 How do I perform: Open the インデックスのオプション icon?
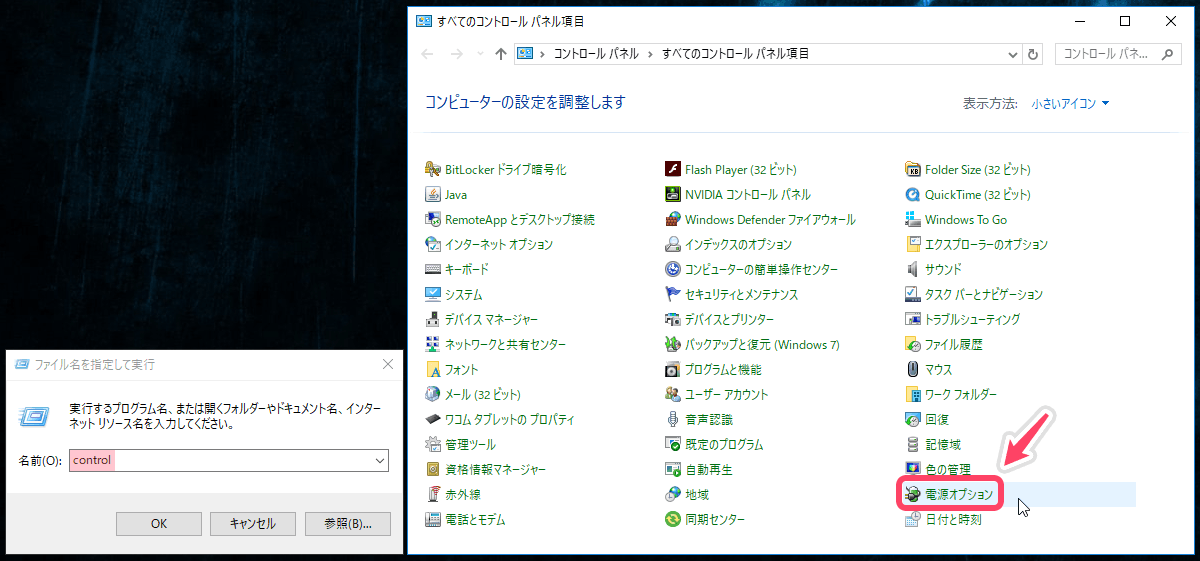[673, 245]
